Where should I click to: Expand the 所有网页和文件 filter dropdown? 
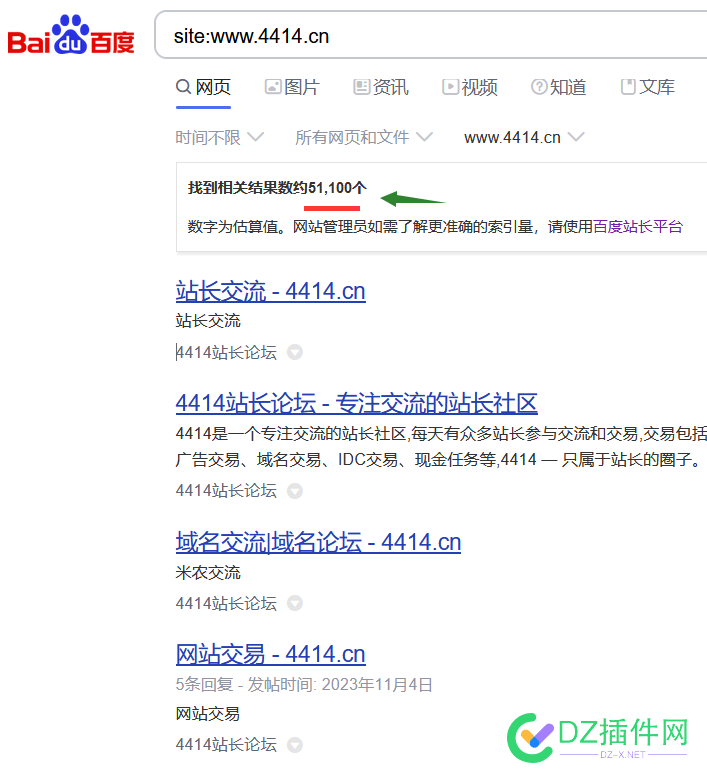364,137
